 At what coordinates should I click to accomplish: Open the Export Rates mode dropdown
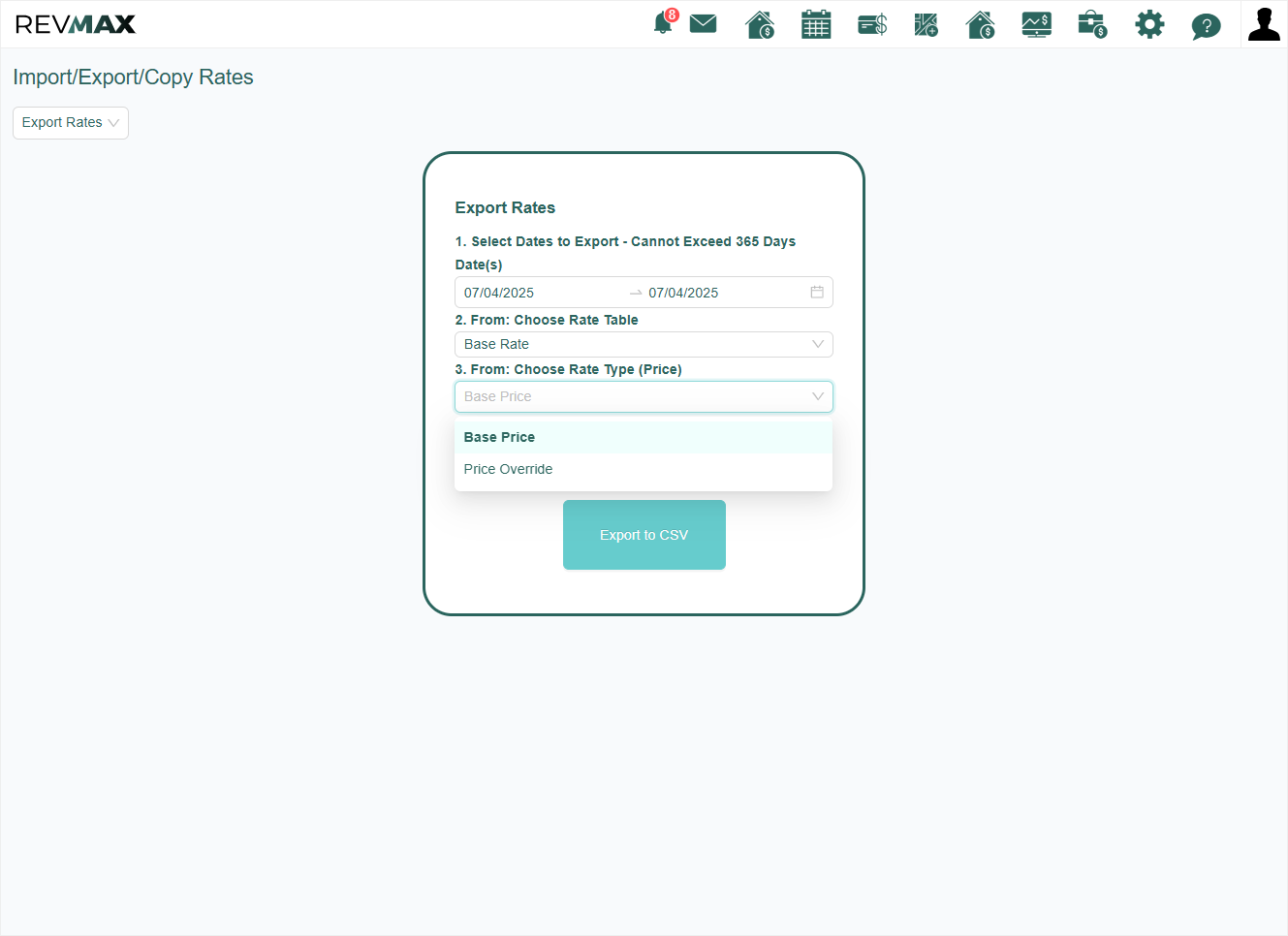pyautogui.click(x=71, y=123)
